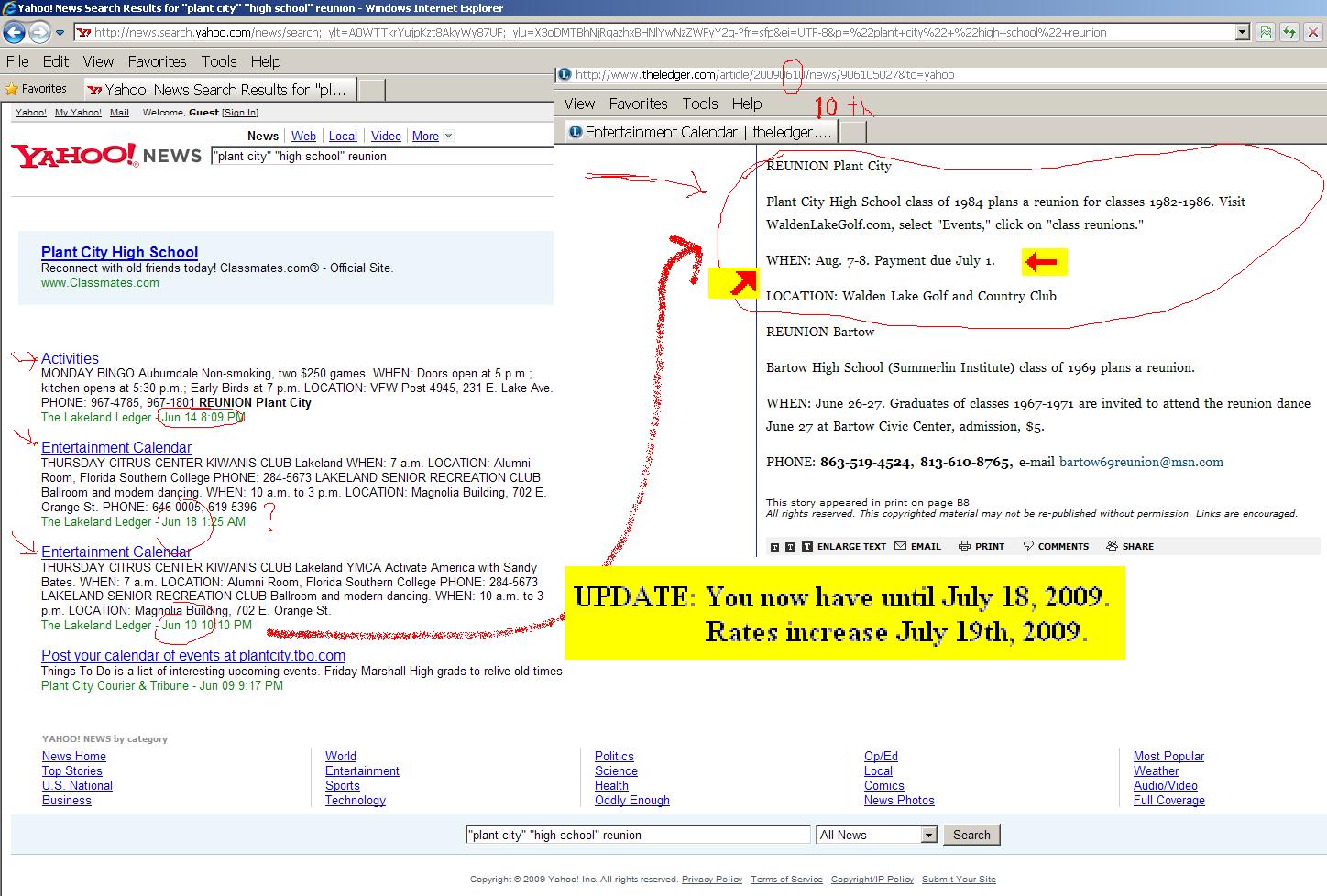
Task: Open the Jun 10 Entertainment Calendar result
Action: point(116,552)
